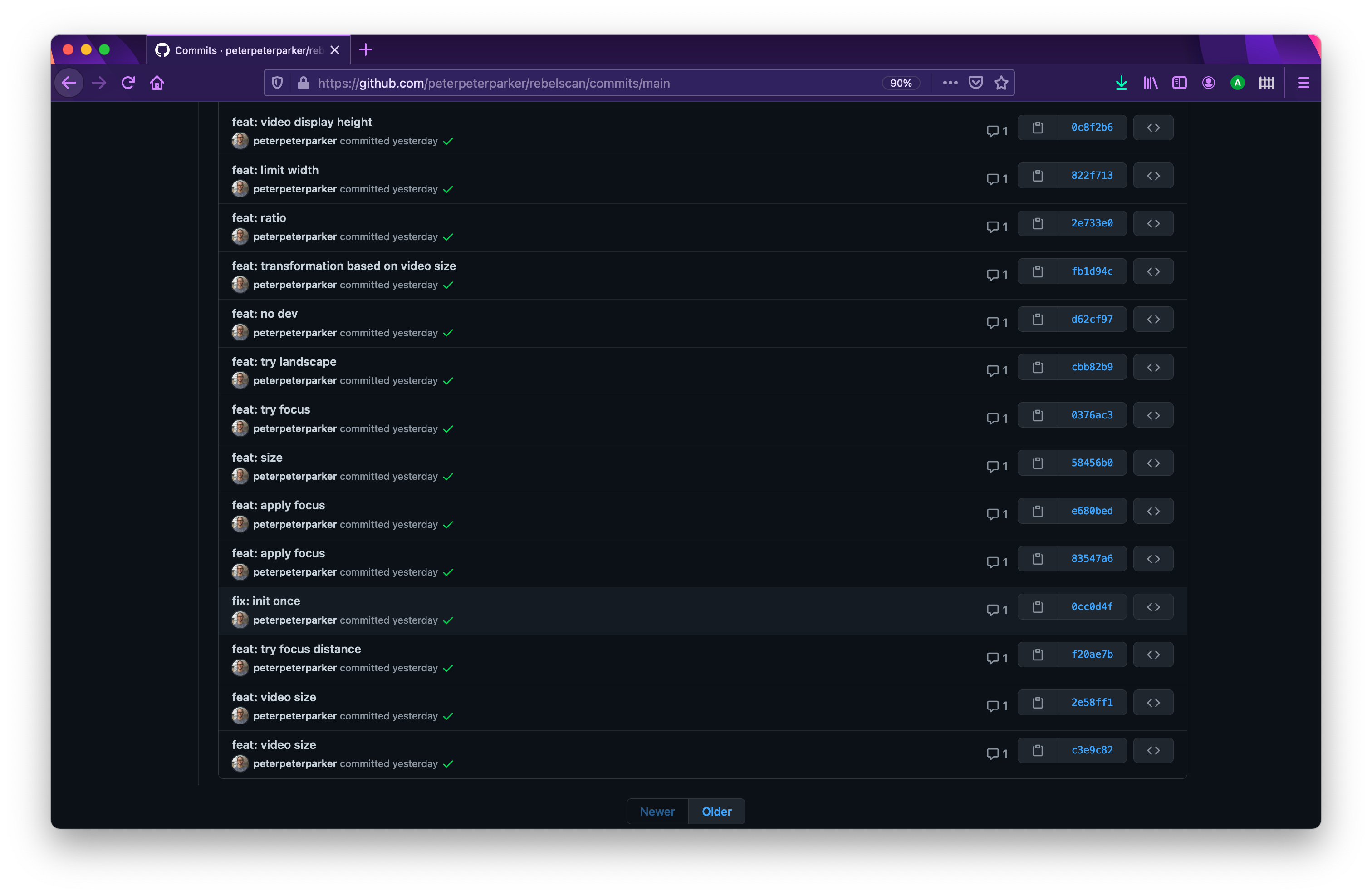
Task: Open 'feat: no dev' commit title
Action: pos(265,314)
